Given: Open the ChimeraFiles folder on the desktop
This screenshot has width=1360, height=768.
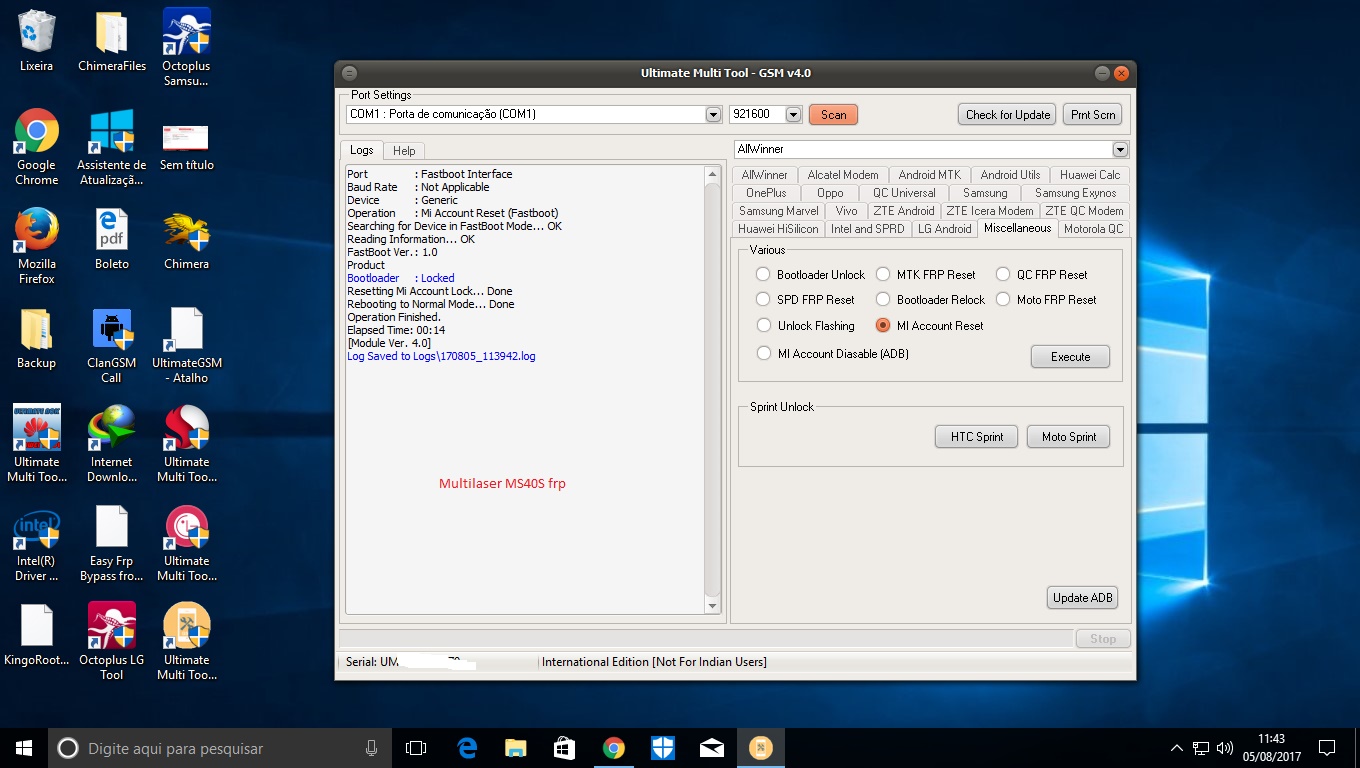Looking at the screenshot, I should 112,42.
